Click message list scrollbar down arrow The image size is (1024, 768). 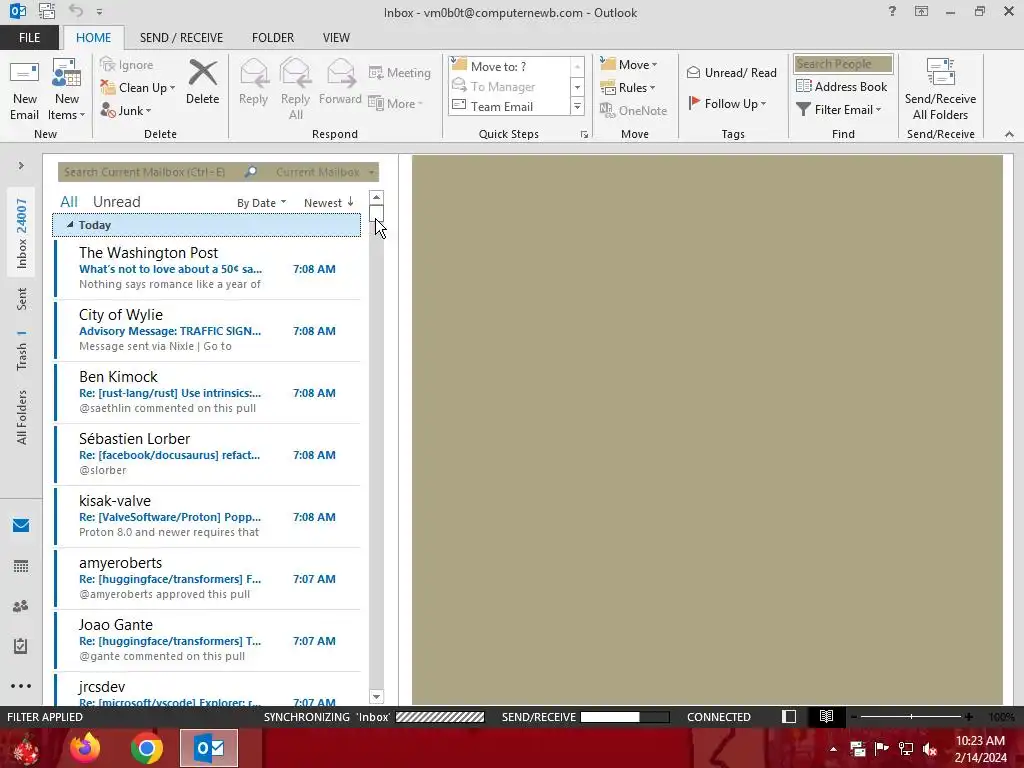tap(376, 697)
